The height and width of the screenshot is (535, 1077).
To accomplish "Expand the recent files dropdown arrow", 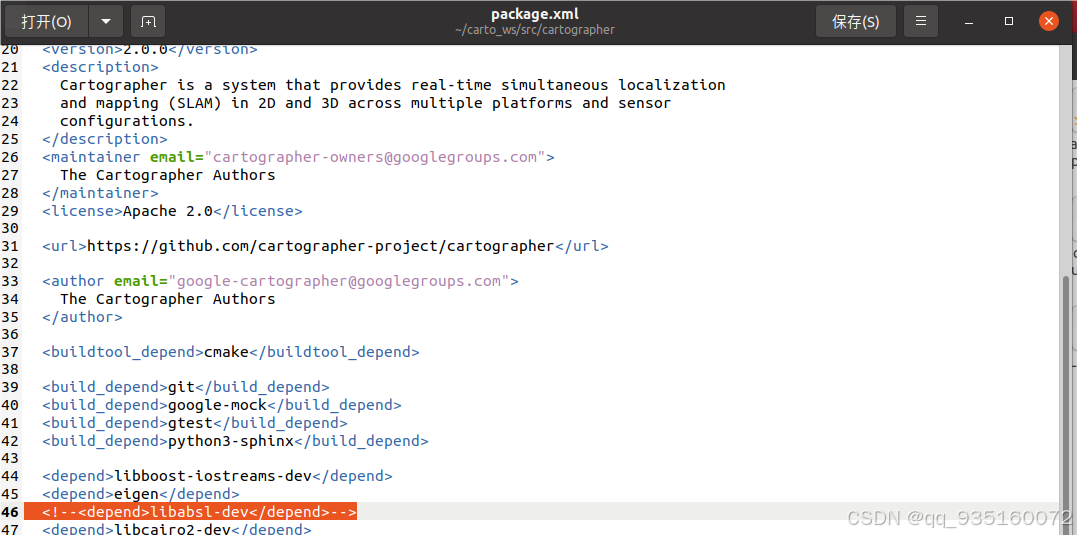I will point(106,21).
